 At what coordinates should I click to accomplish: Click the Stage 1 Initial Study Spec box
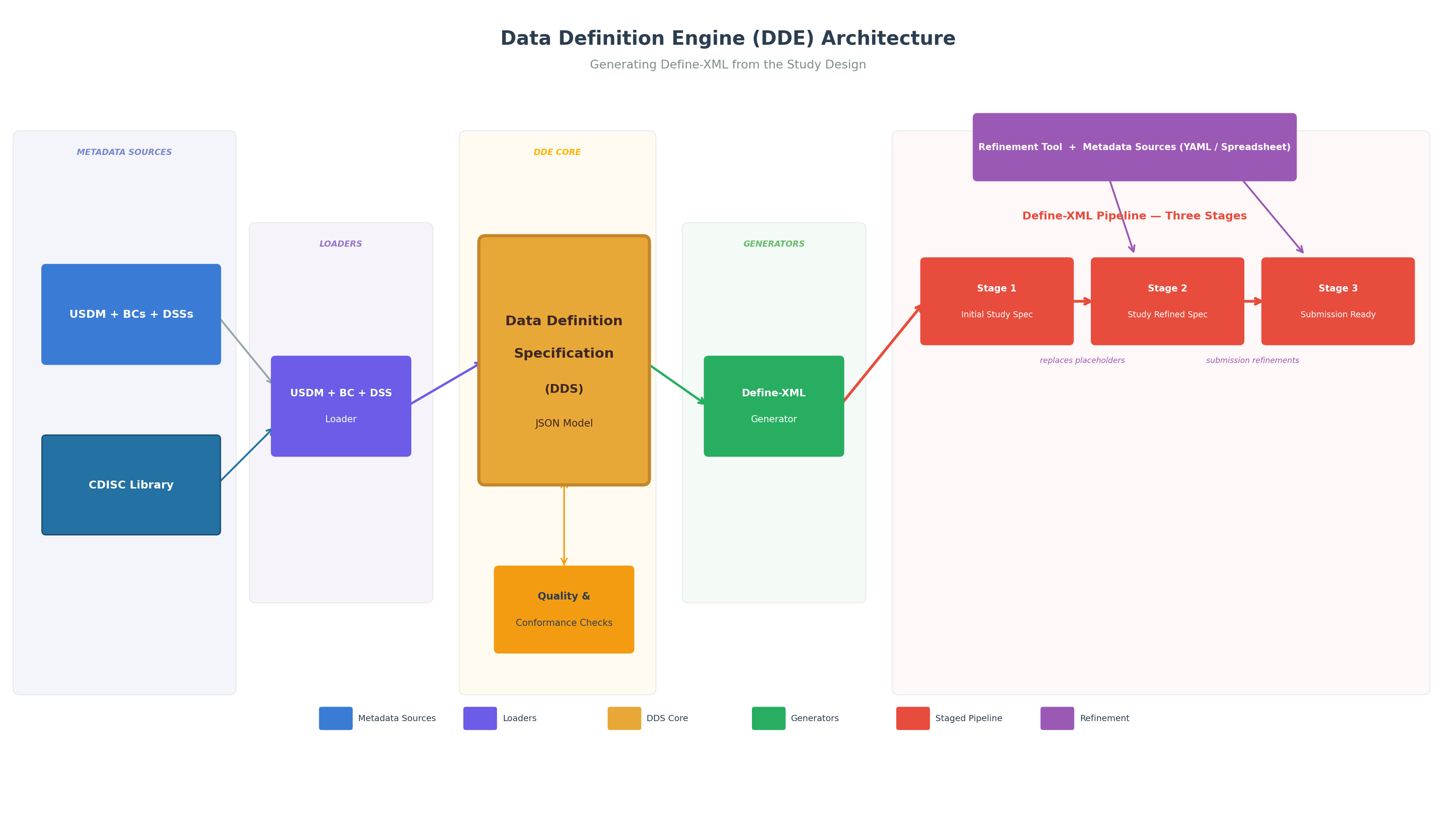[996, 301]
